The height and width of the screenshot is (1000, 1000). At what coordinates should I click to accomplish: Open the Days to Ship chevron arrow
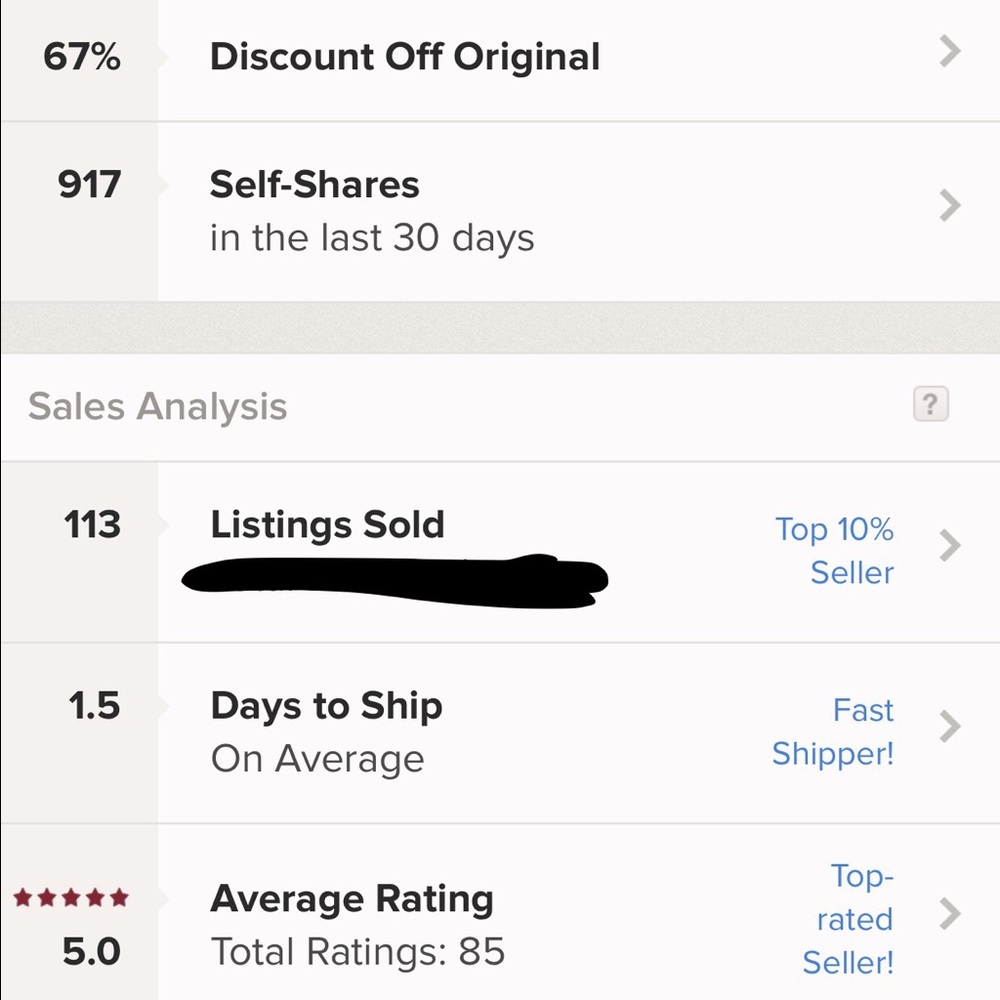point(950,726)
